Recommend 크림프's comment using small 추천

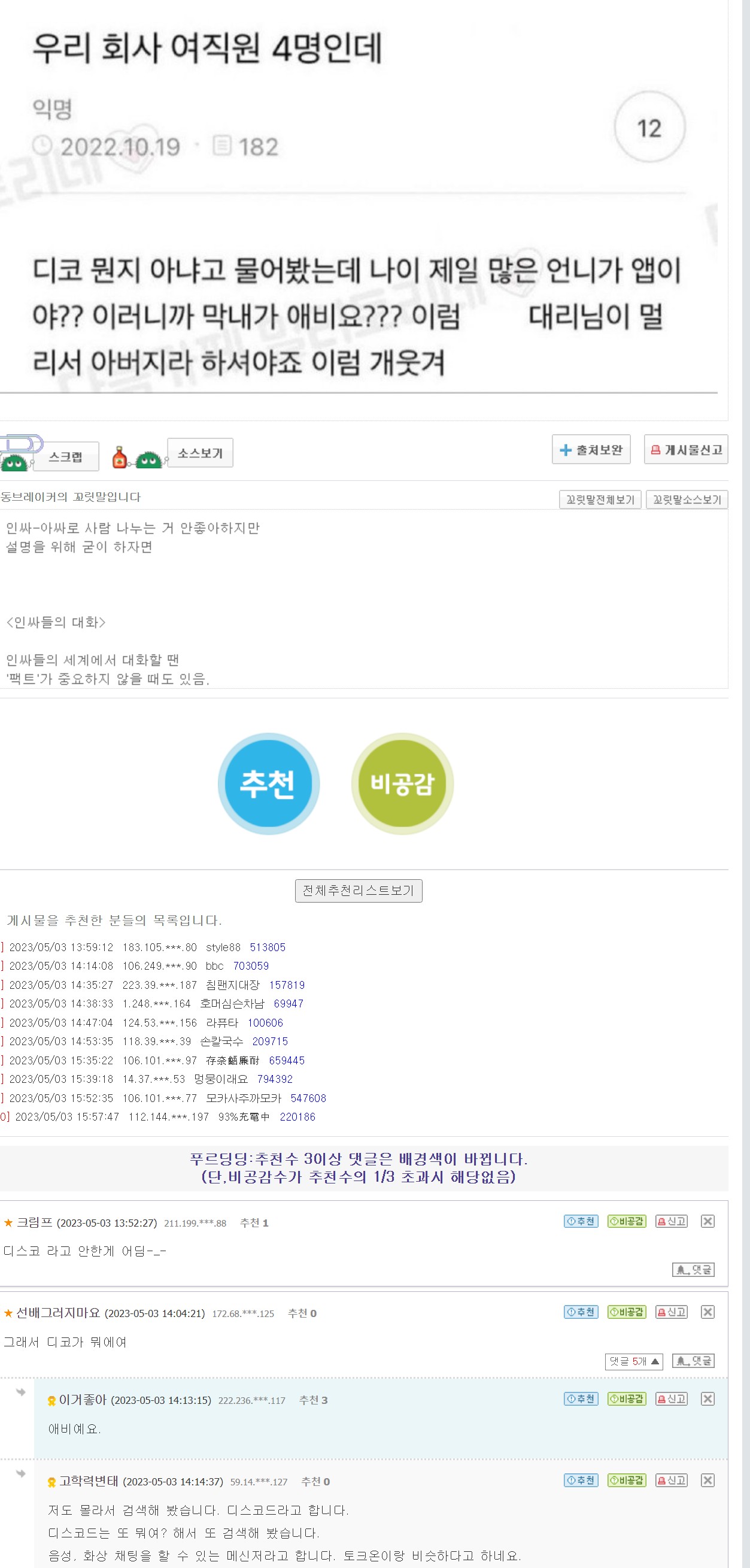pos(580,1221)
